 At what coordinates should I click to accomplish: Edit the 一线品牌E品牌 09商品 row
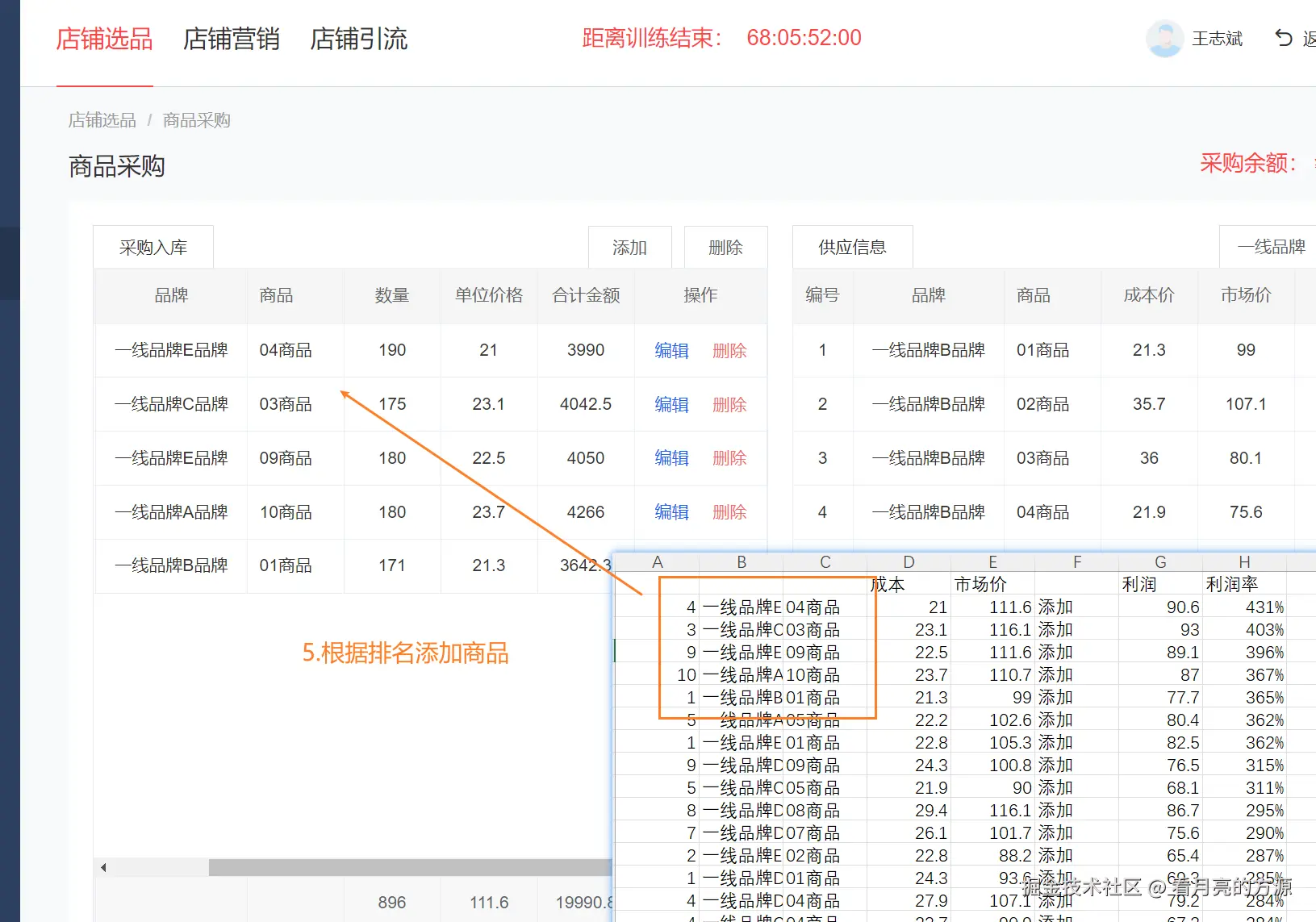click(671, 458)
